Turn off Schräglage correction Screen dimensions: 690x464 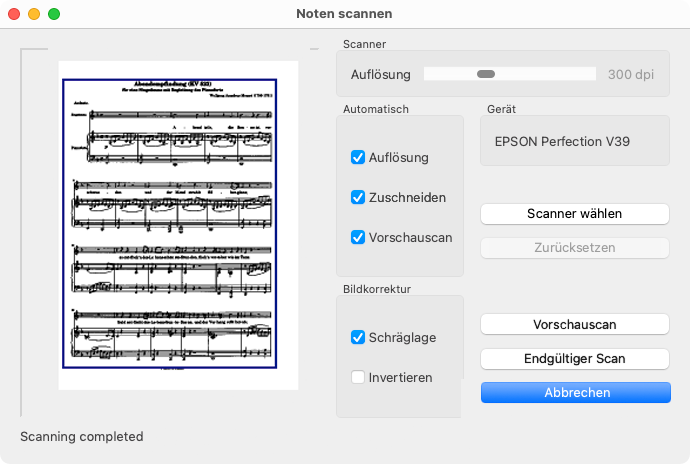(x=358, y=338)
